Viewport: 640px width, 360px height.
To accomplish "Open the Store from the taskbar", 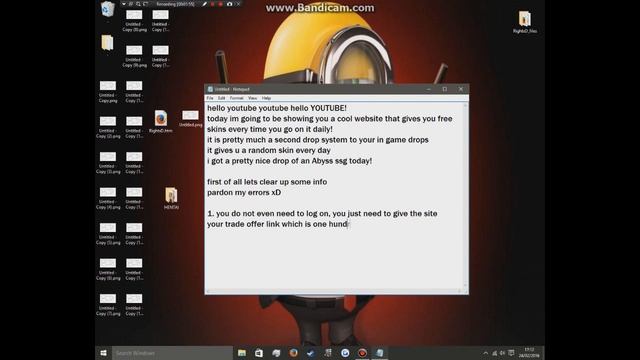I will coord(259,353).
